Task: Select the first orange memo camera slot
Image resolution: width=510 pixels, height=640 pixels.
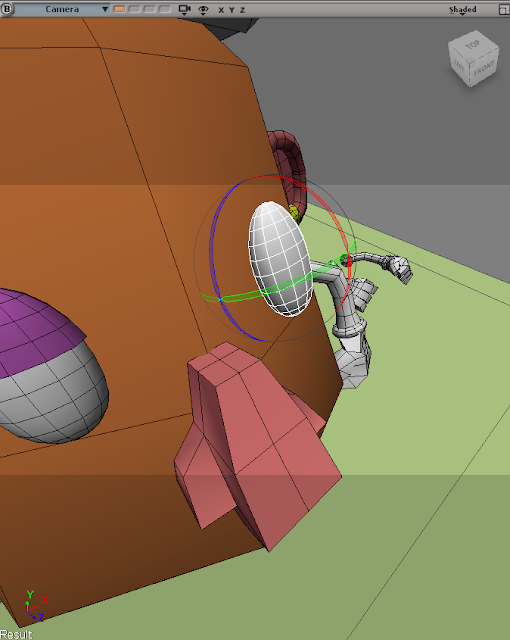Action: point(120,9)
